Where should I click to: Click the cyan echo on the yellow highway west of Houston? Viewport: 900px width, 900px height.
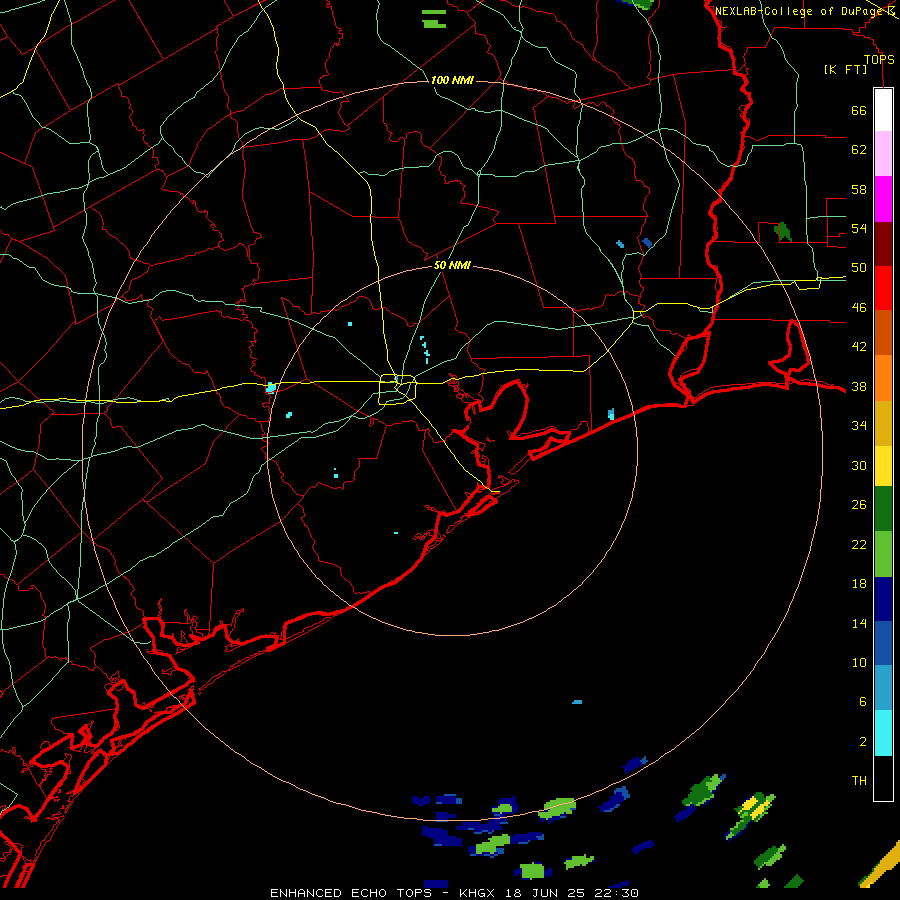270,387
